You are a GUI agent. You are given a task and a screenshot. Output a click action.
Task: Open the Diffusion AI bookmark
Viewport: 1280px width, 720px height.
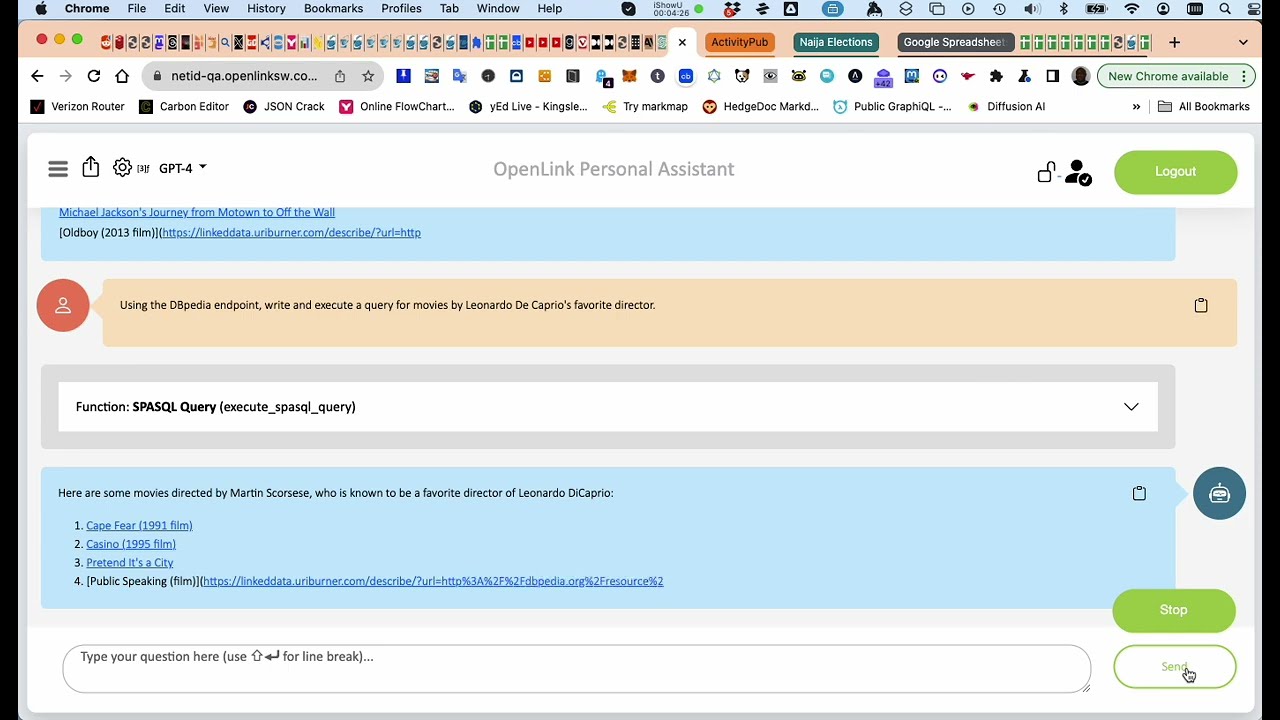[x=1006, y=106]
